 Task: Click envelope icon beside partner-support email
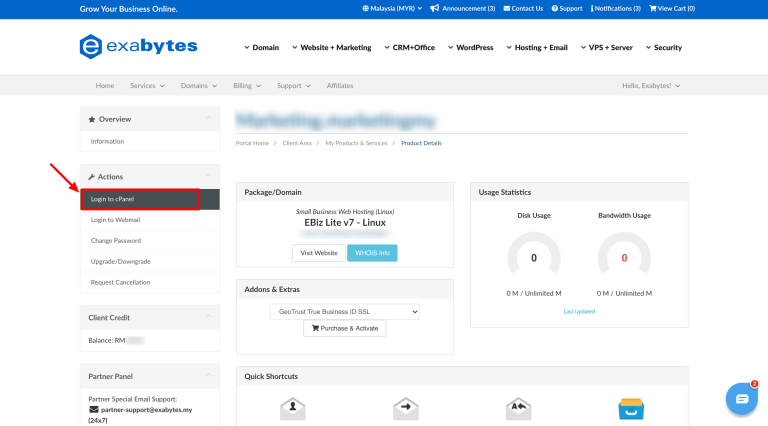click(x=94, y=409)
